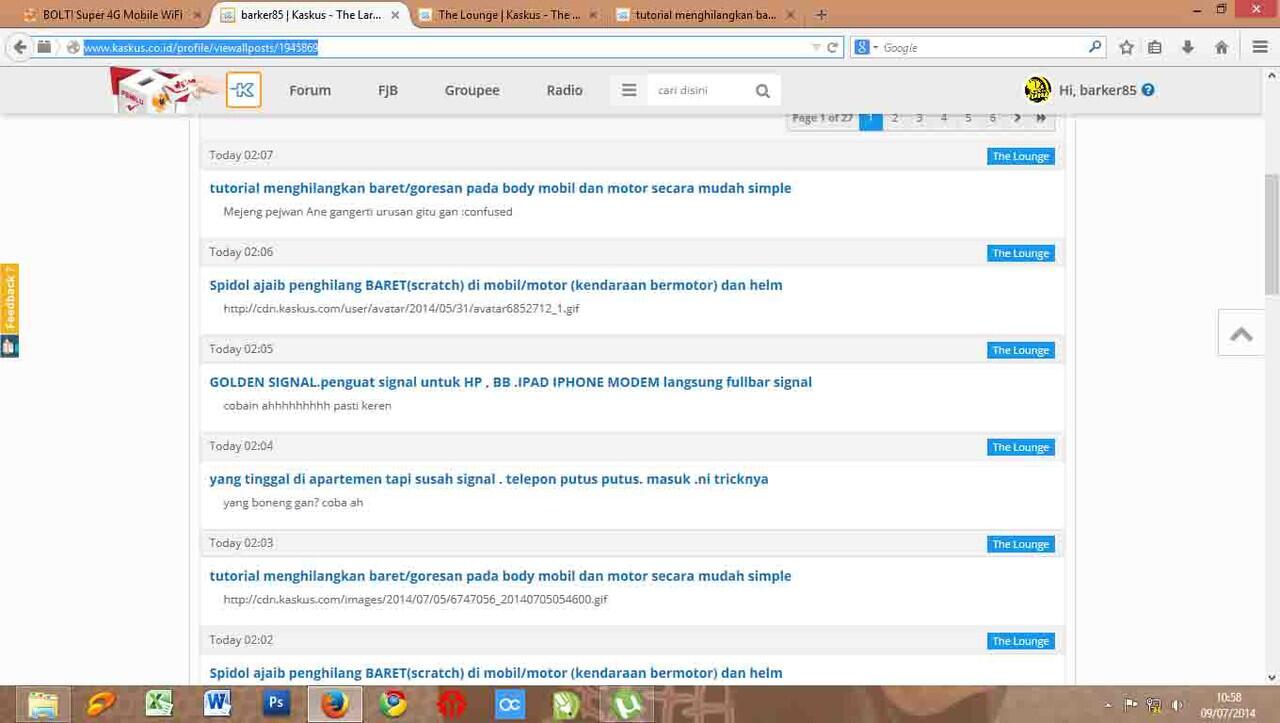Open uTorrent from the taskbar
The image size is (1280, 723).
point(627,704)
